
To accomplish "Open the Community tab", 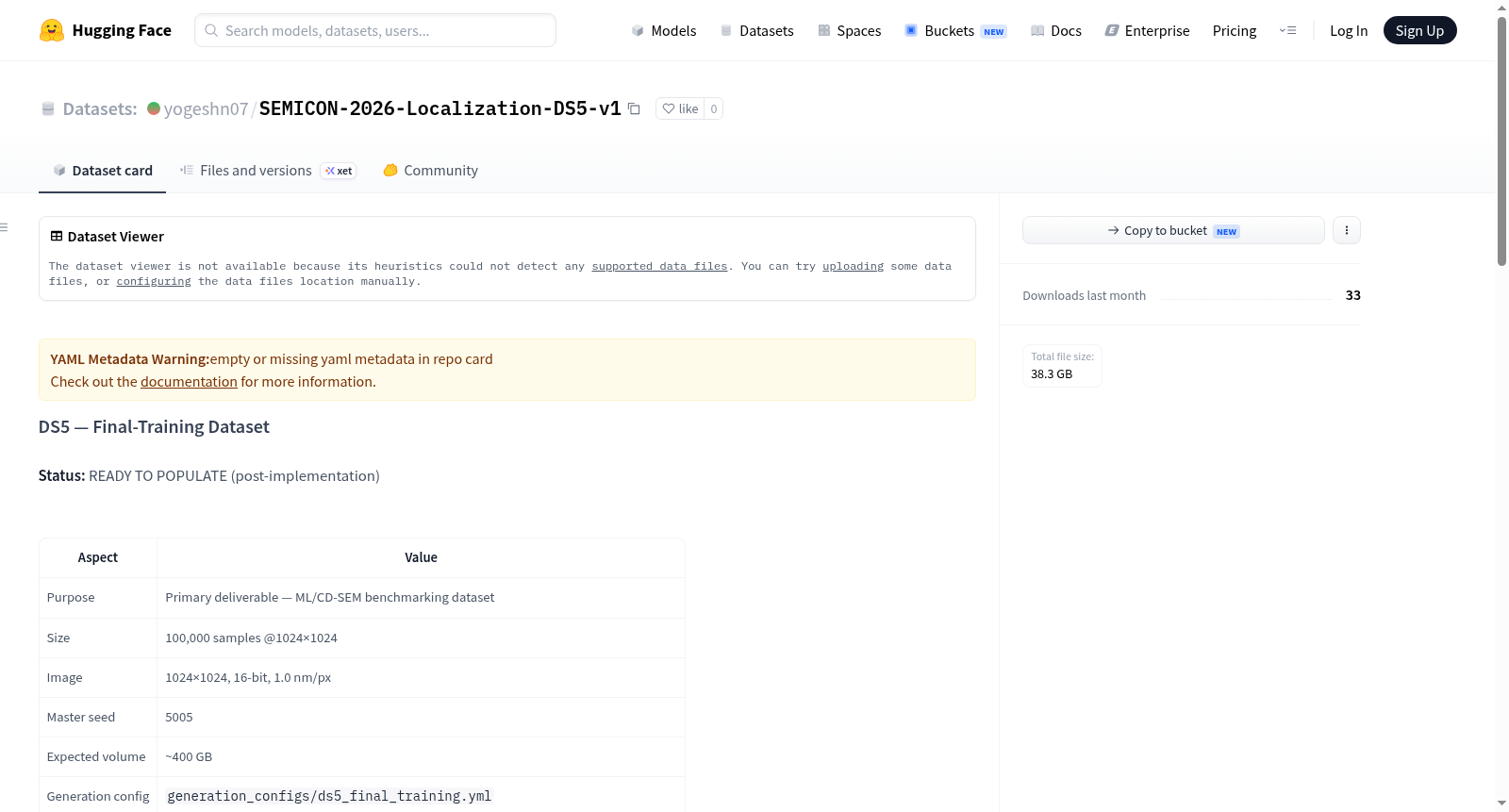I will [431, 171].
